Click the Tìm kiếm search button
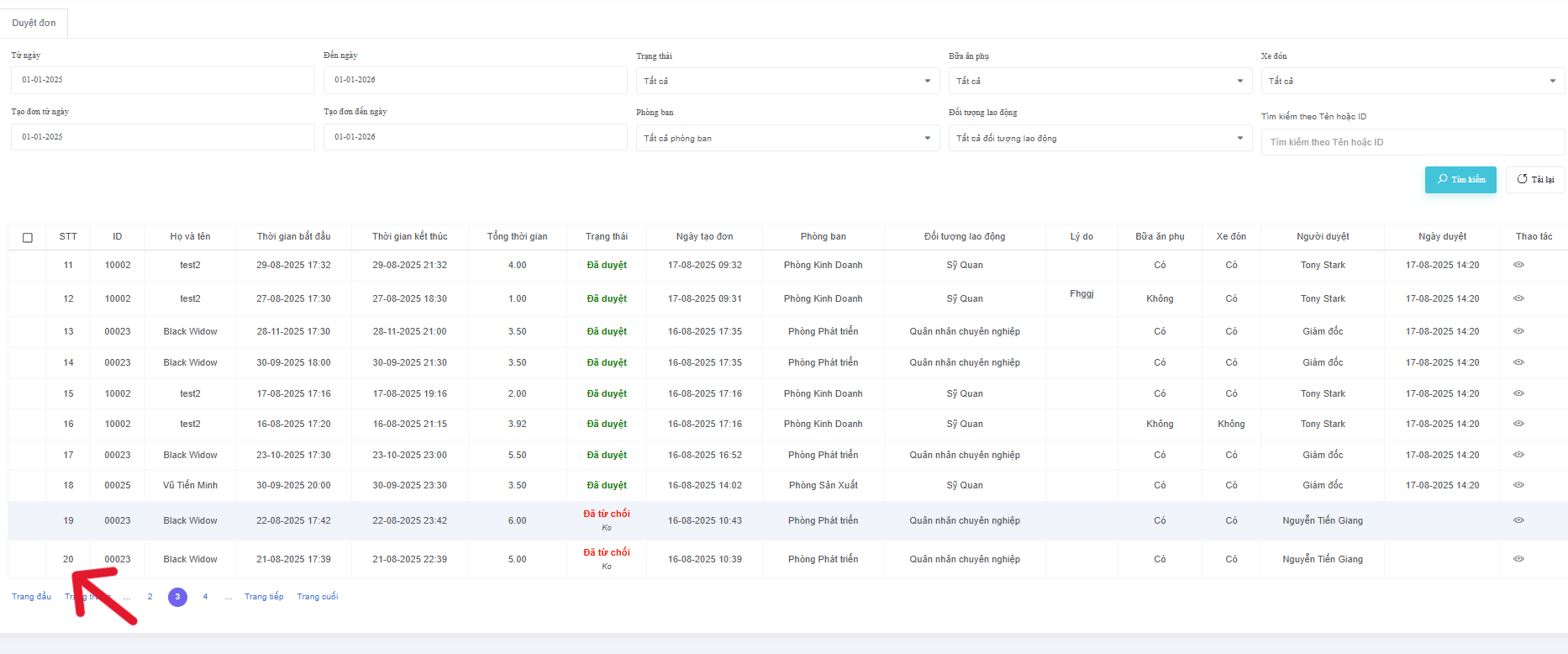 pyautogui.click(x=1460, y=180)
